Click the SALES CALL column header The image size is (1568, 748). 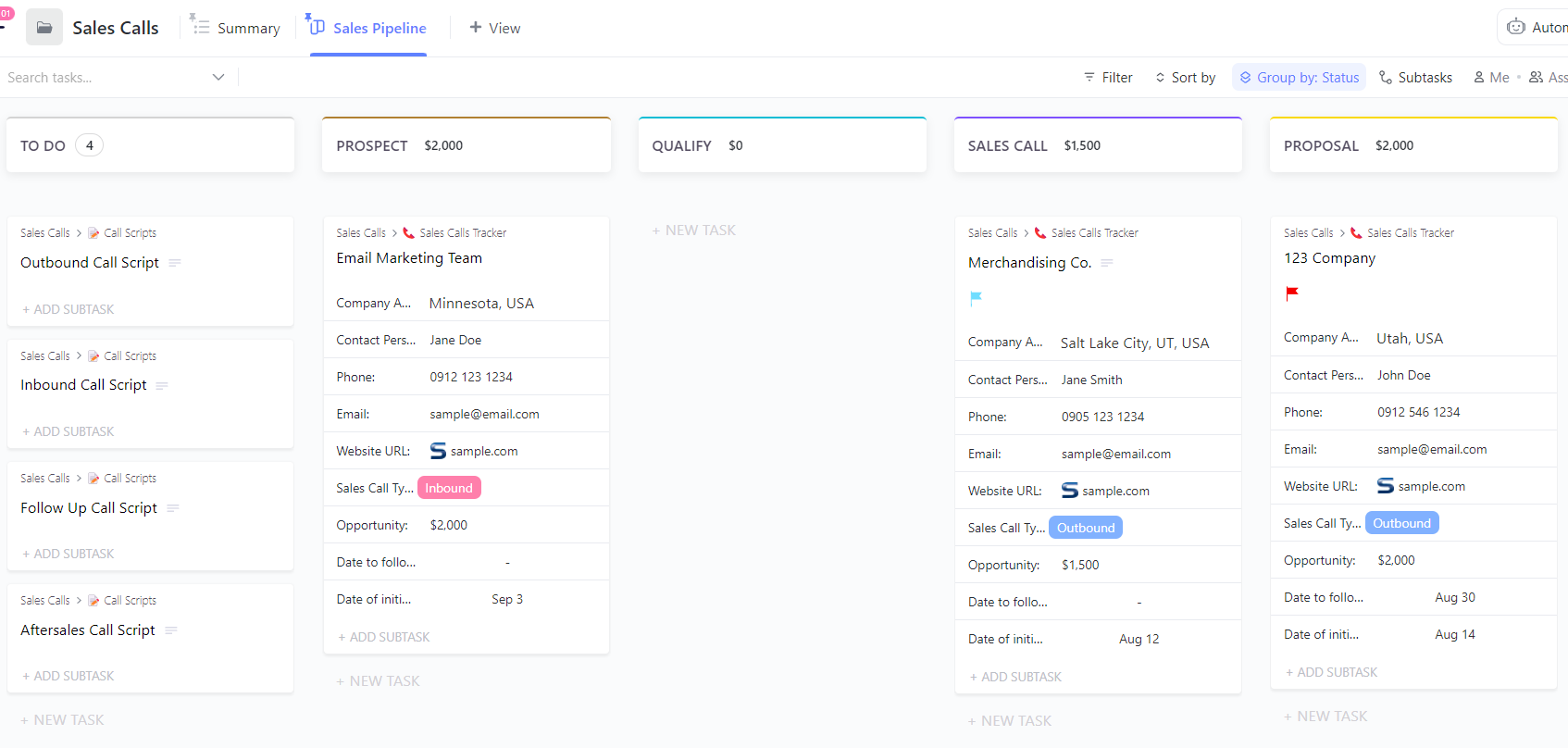tap(1098, 145)
